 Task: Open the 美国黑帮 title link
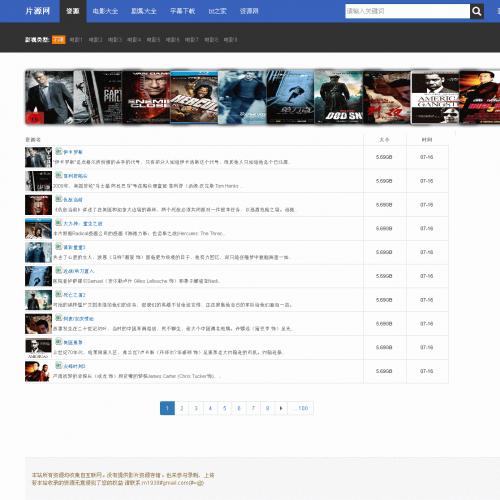73,342
